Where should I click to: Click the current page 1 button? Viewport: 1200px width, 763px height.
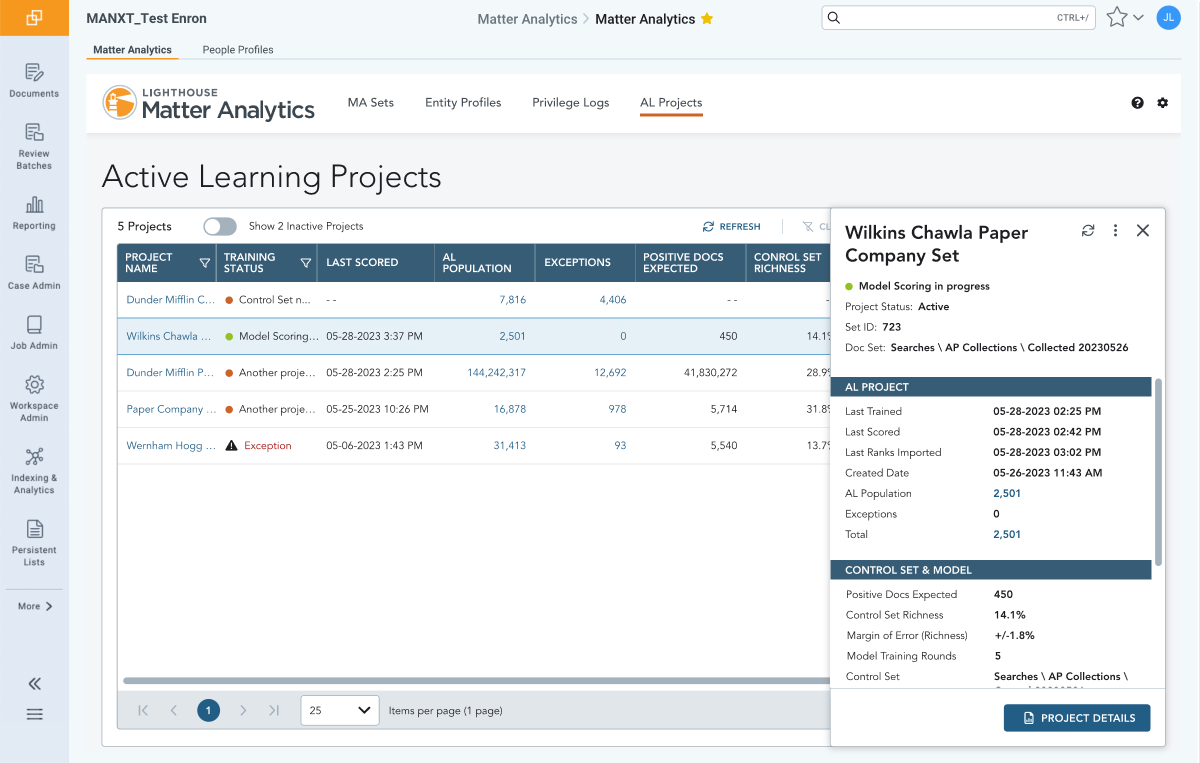click(x=208, y=710)
